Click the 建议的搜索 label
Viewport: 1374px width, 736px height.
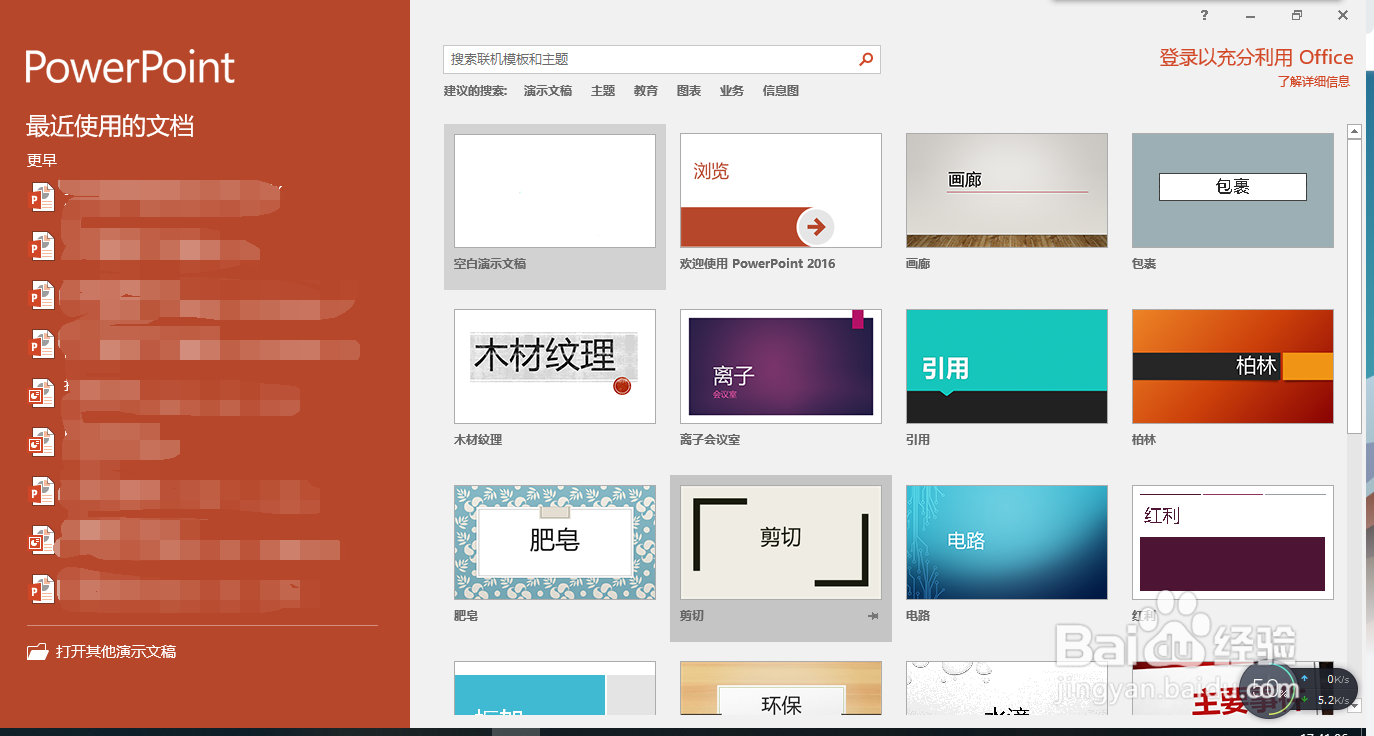tap(475, 91)
